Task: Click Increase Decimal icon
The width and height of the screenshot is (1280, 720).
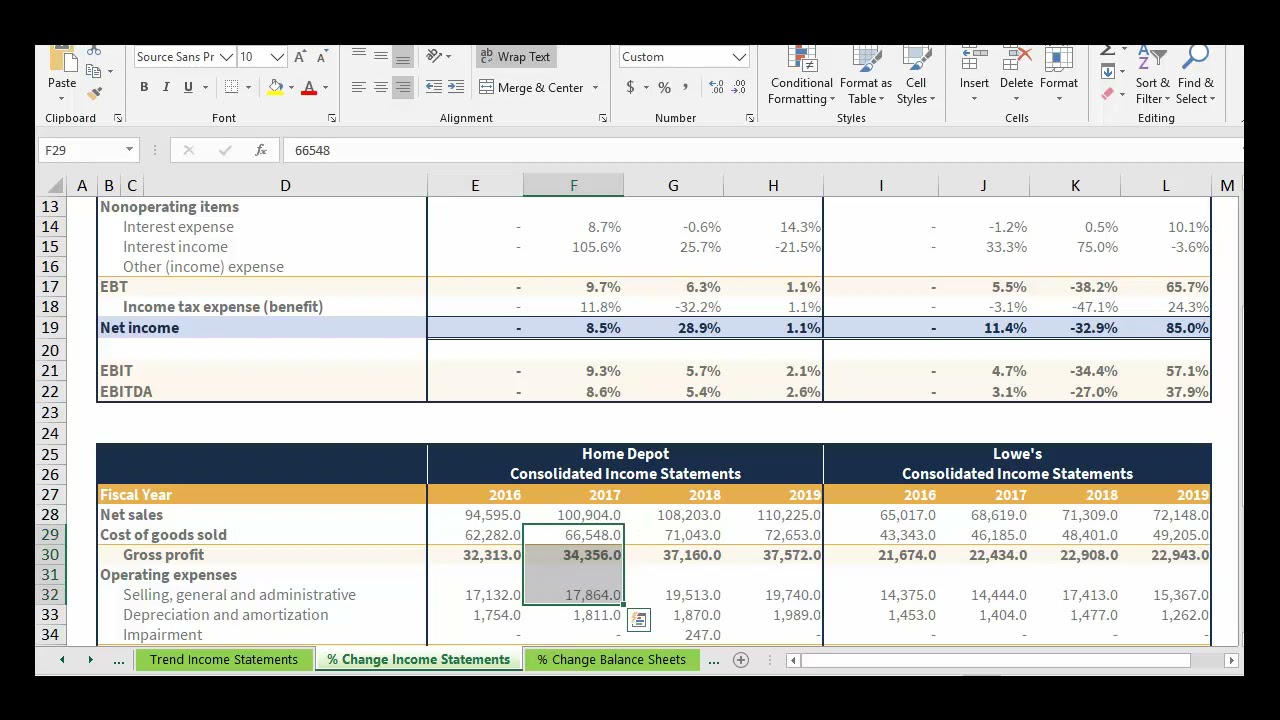Action: pyautogui.click(x=716, y=88)
